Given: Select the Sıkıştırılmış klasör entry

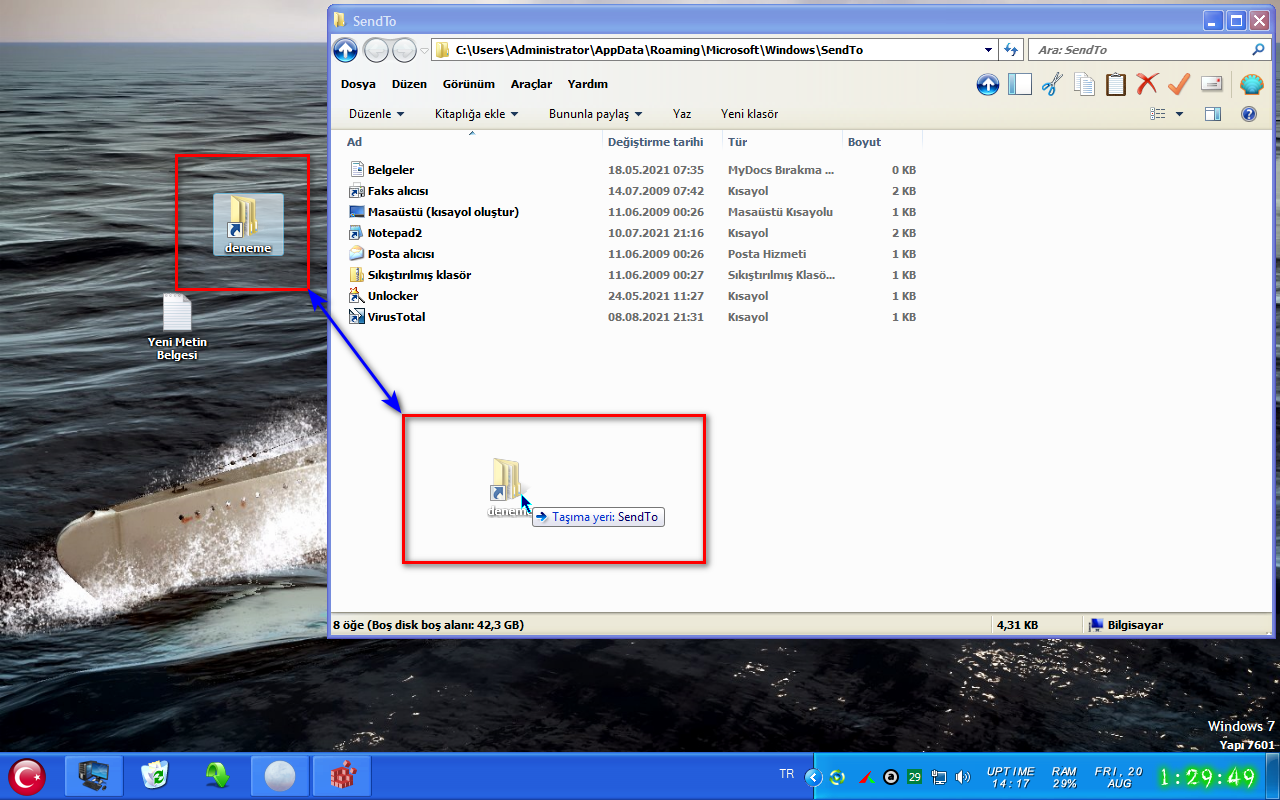Looking at the screenshot, I should click(419, 275).
